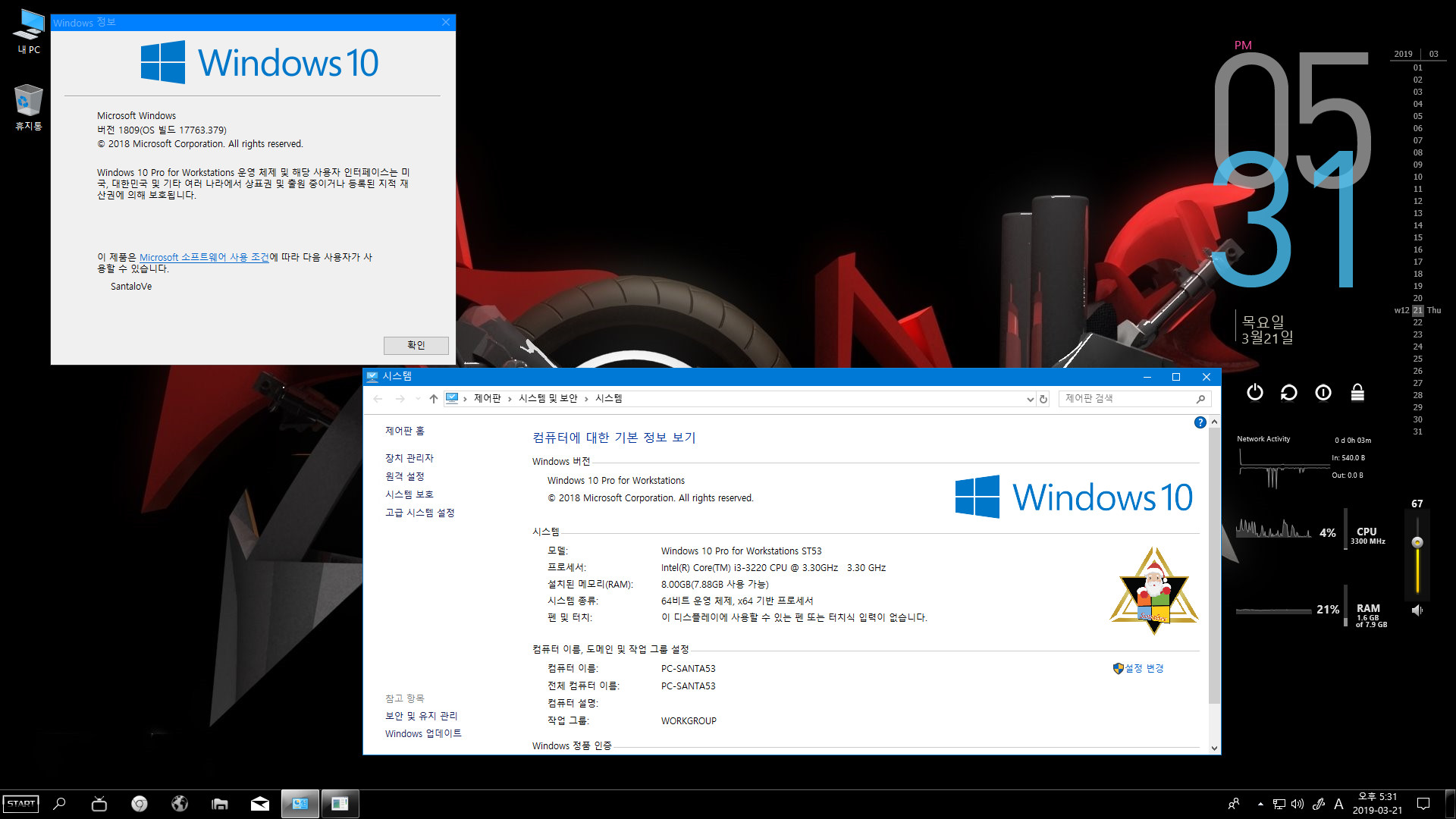This screenshot has height=819, width=1456.
Task: Switch to the 시스템 control panel taskbar button
Action: pos(300,804)
